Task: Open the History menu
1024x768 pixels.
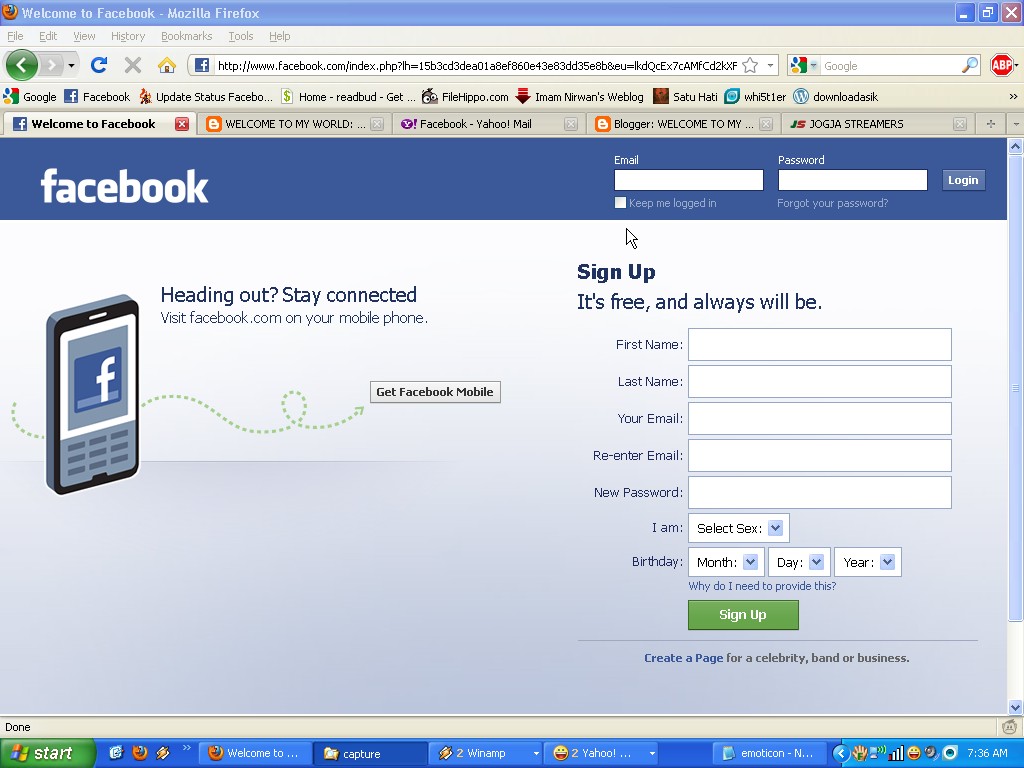Action: [127, 36]
